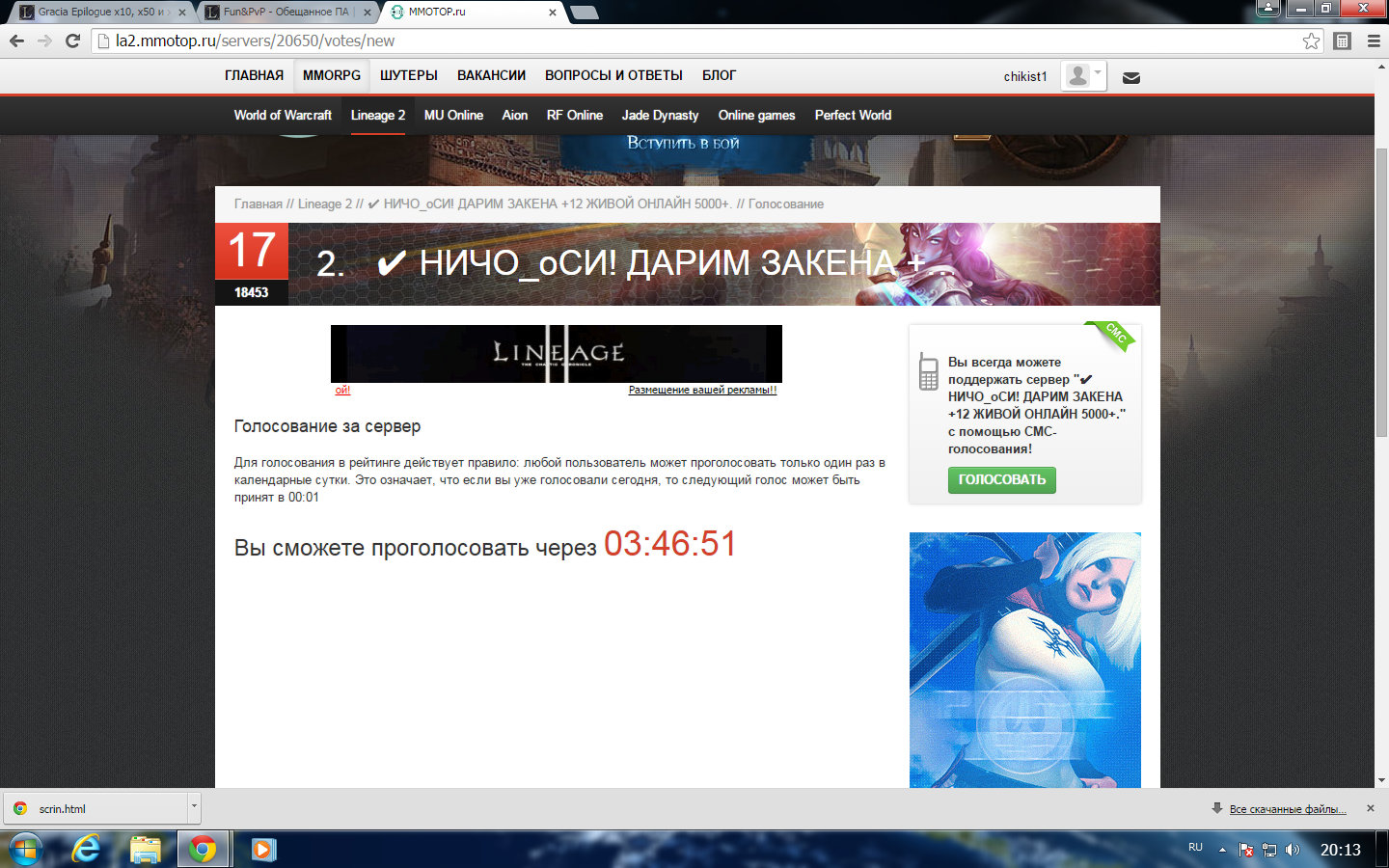Click the vertical page scrollbar
Viewport: 1389px width, 868px height.
[1381, 289]
